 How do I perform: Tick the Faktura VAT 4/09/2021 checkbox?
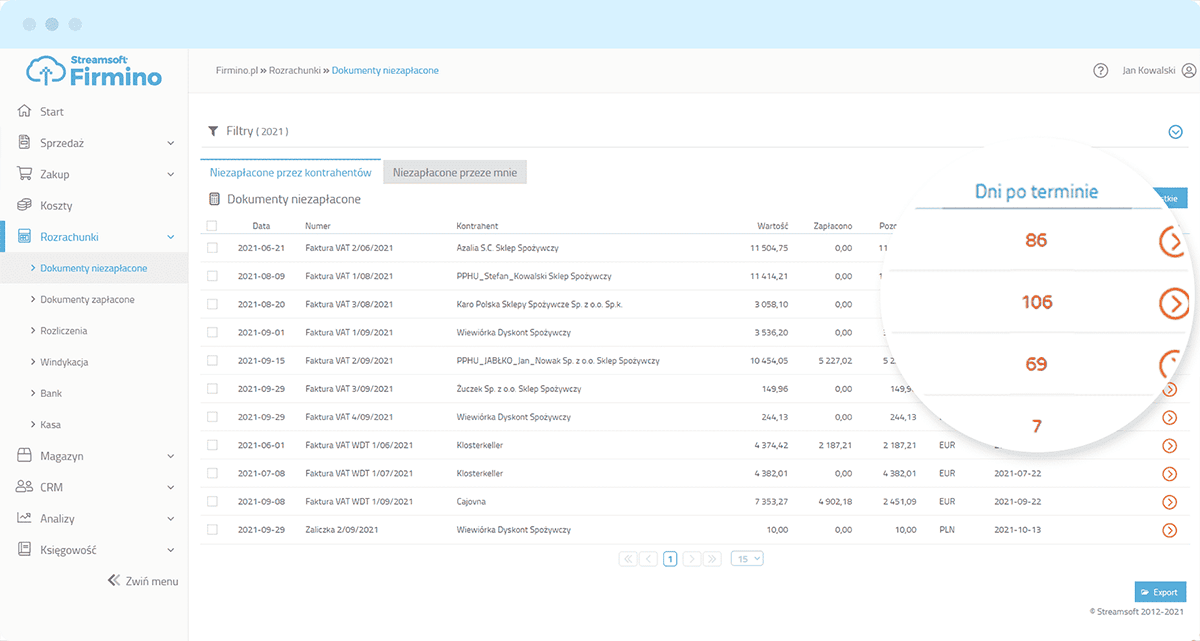tap(212, 416)
